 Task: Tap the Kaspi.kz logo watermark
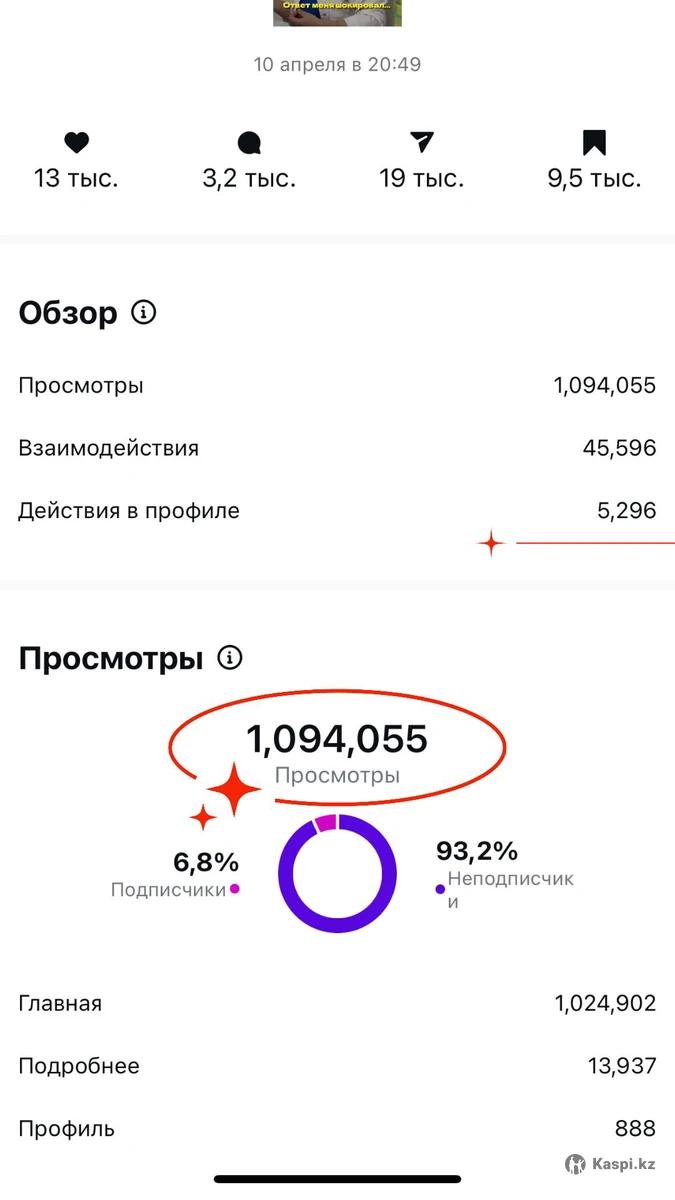click(x=610, y=1164)
